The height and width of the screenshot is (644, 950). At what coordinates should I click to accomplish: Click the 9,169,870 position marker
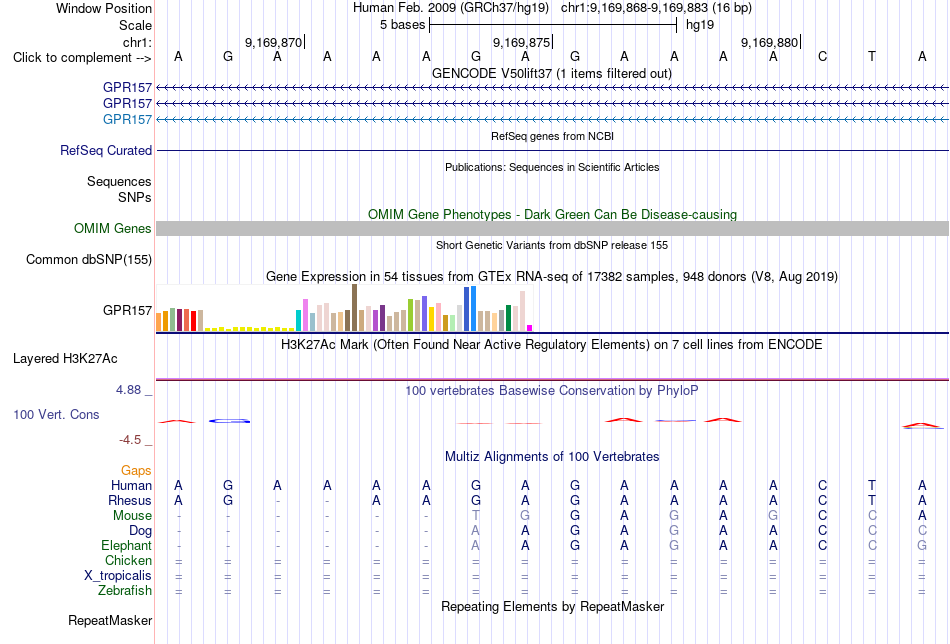274,42
